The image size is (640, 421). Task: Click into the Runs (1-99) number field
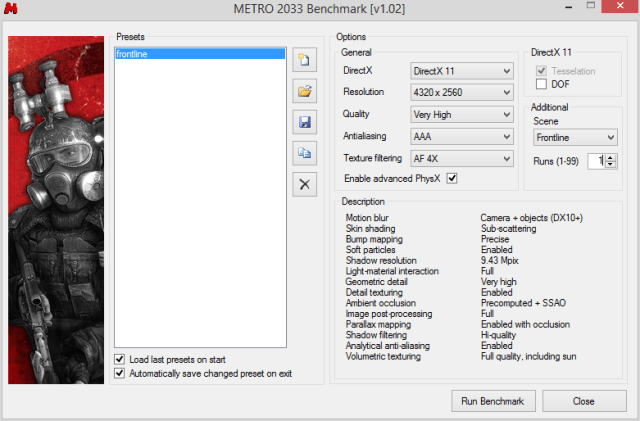597,161
